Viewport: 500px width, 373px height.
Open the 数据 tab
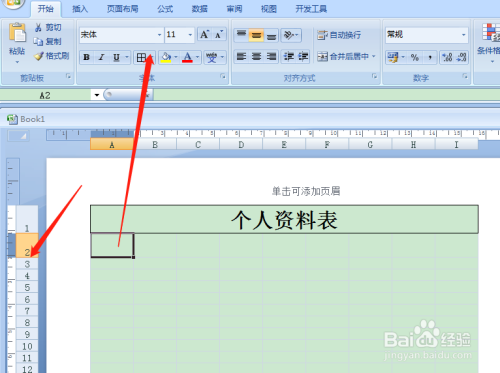(200, 9)
